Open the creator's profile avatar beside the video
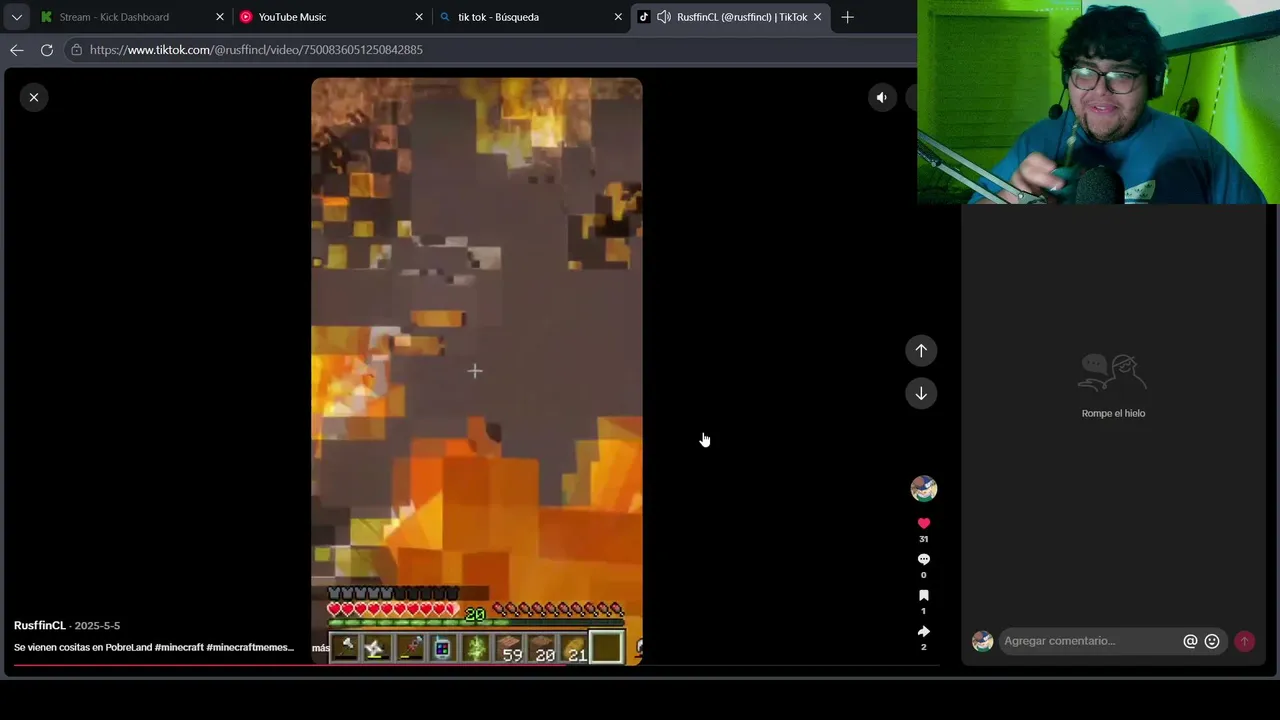Viewport: 1280px width, 720px height. tap(924, 488)
